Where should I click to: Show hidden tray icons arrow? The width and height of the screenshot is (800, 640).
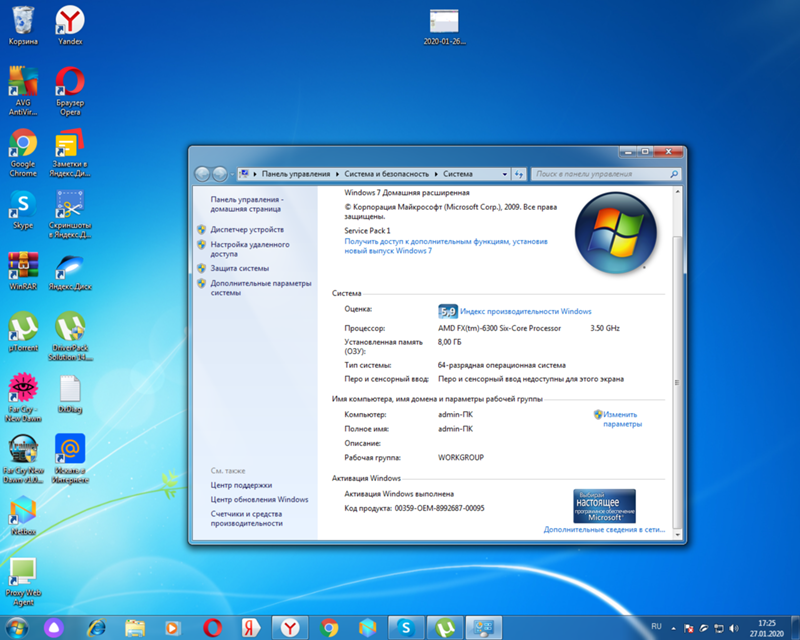pos(672,627)
